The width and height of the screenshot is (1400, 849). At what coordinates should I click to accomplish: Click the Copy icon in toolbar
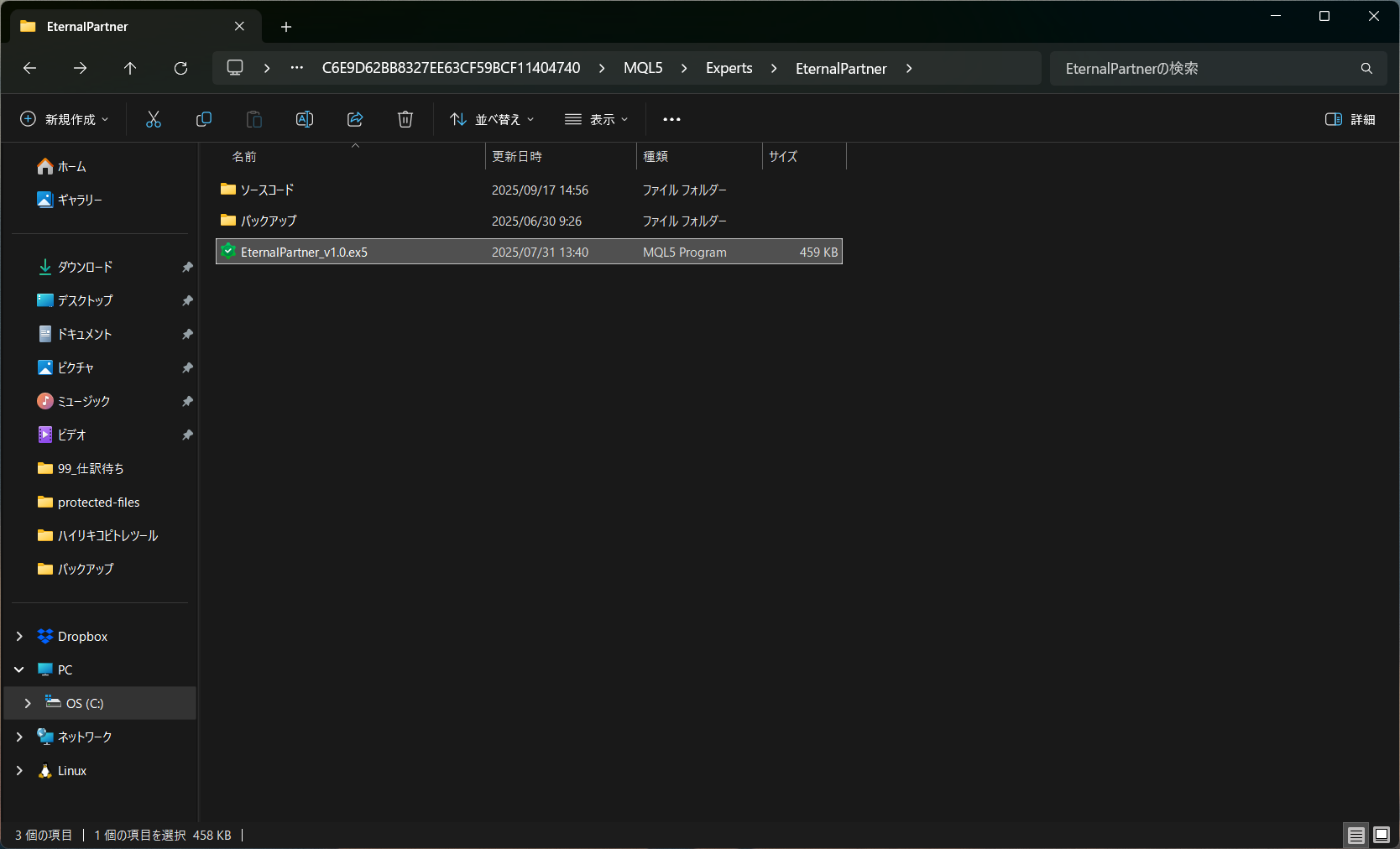coord(203,119)
